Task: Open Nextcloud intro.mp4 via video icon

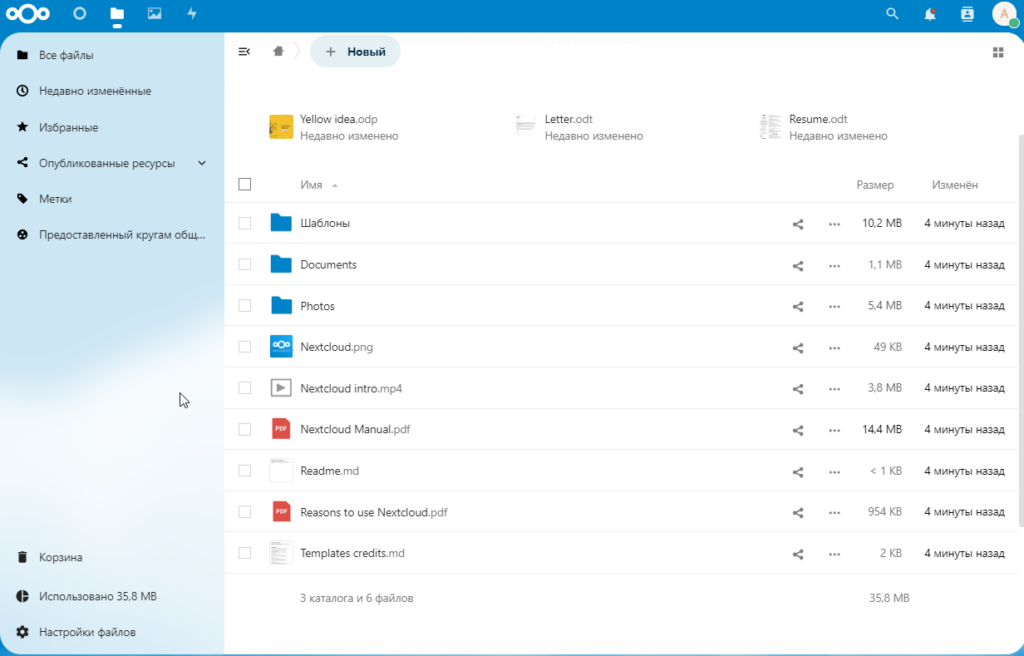Action: click(x=281, y=387)
